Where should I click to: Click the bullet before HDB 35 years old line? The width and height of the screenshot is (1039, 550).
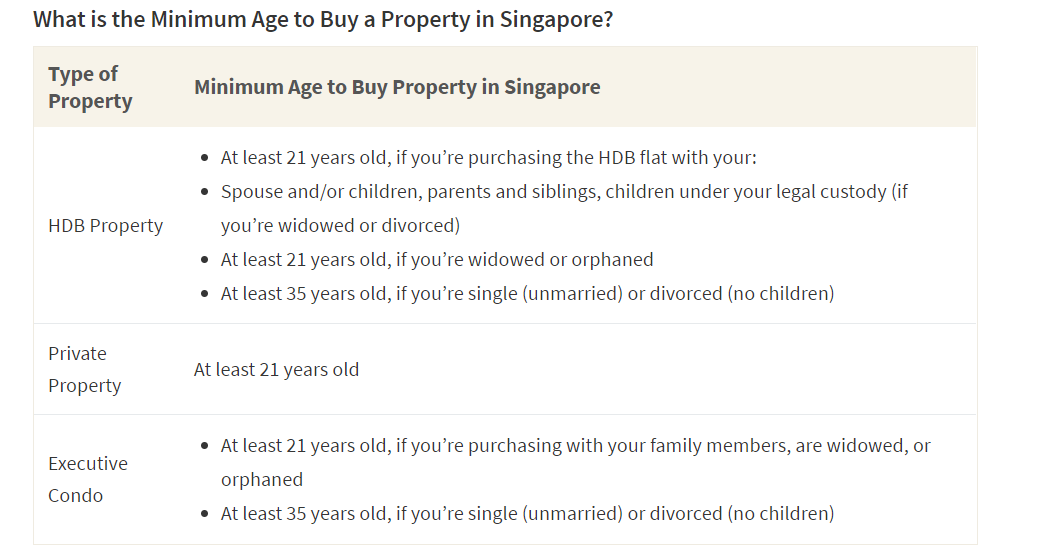pyautogui.click(x=205, y=294)
